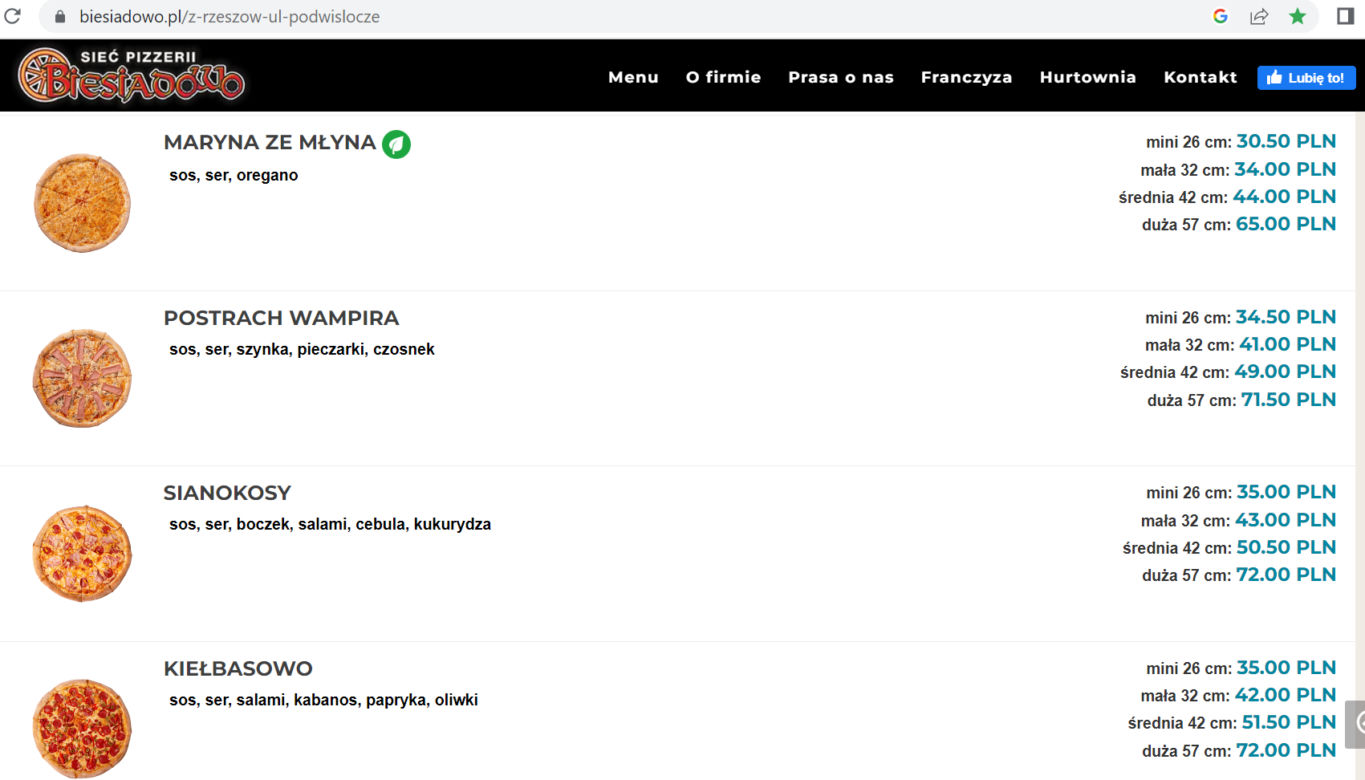The image size is (1365, 780).
Task: Visit the Hurtownia page link
Action: coord(1088,77)
